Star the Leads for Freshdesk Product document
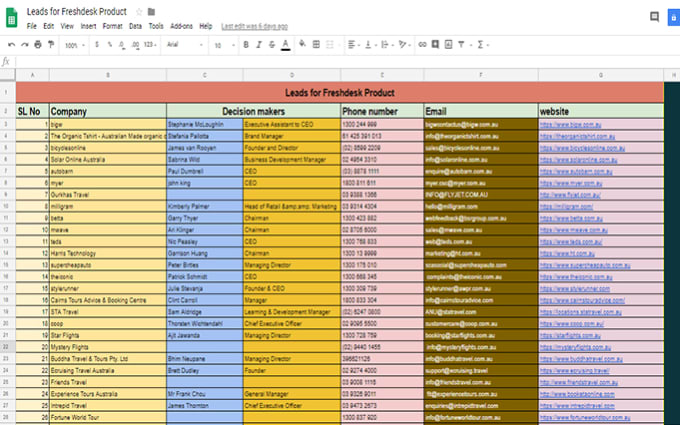The height and width of the screenshot is (425, 680). click(x=139, y=12)
